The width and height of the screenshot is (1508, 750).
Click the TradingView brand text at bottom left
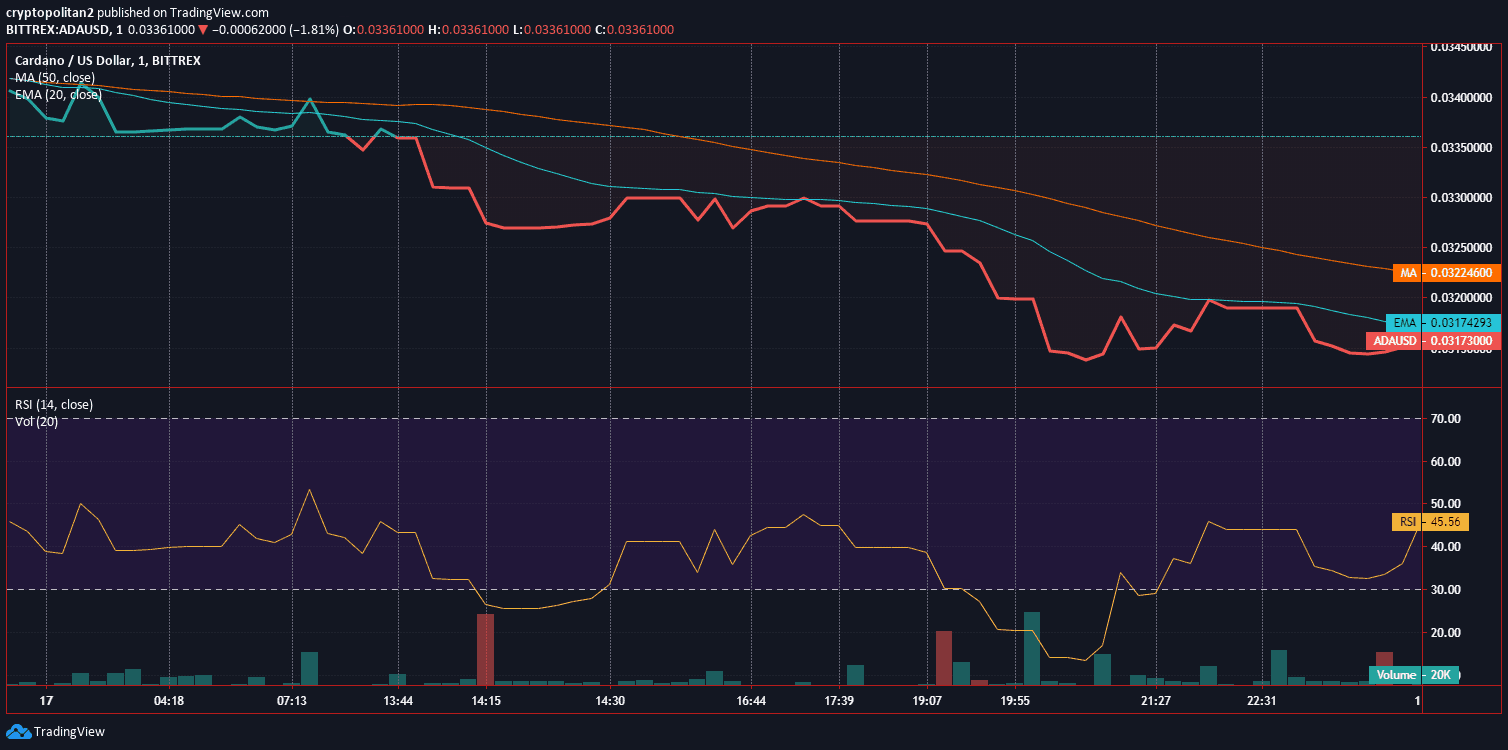point(70,731)
